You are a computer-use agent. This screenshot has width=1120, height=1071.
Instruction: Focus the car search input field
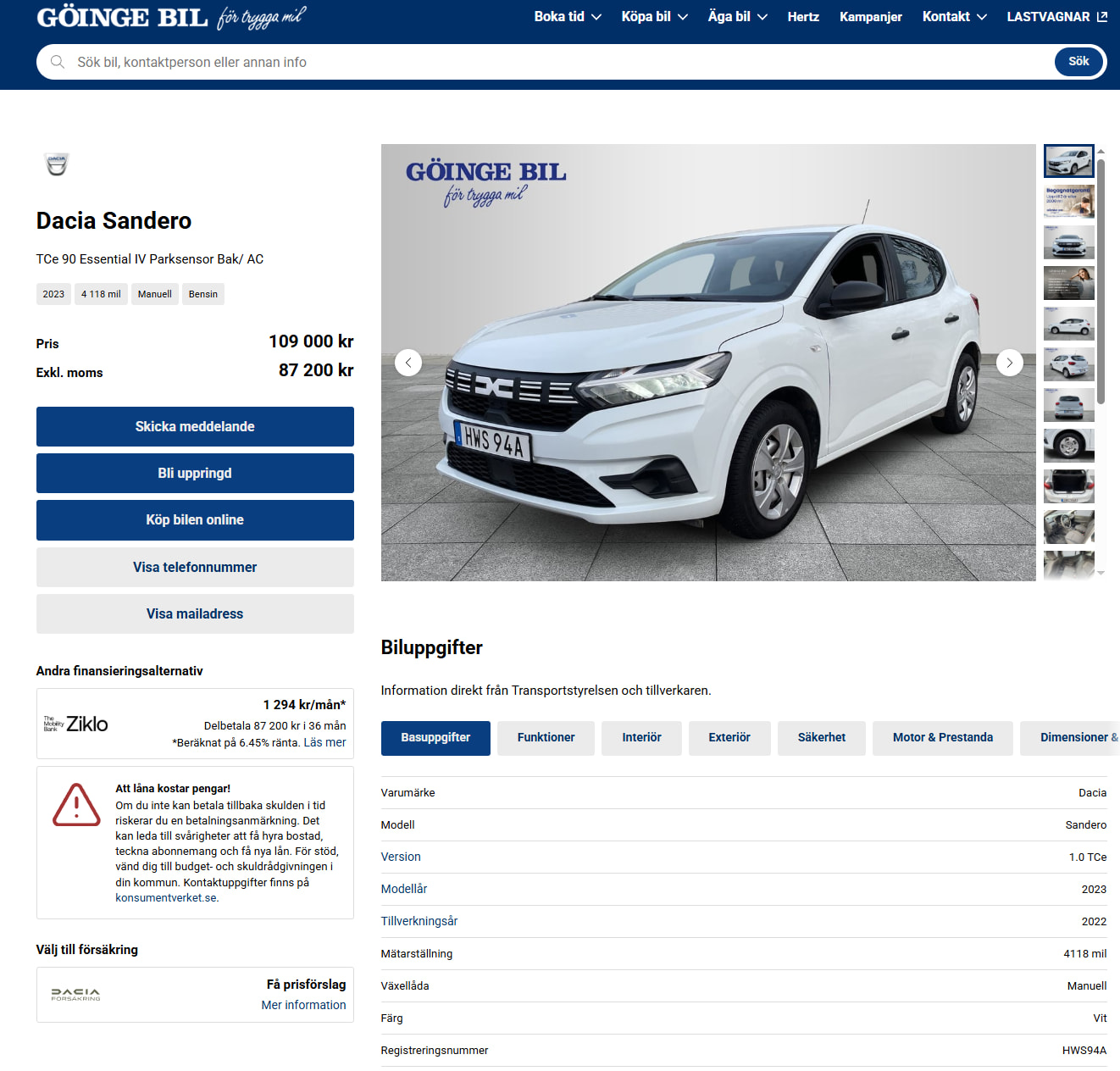pos(559,62)
